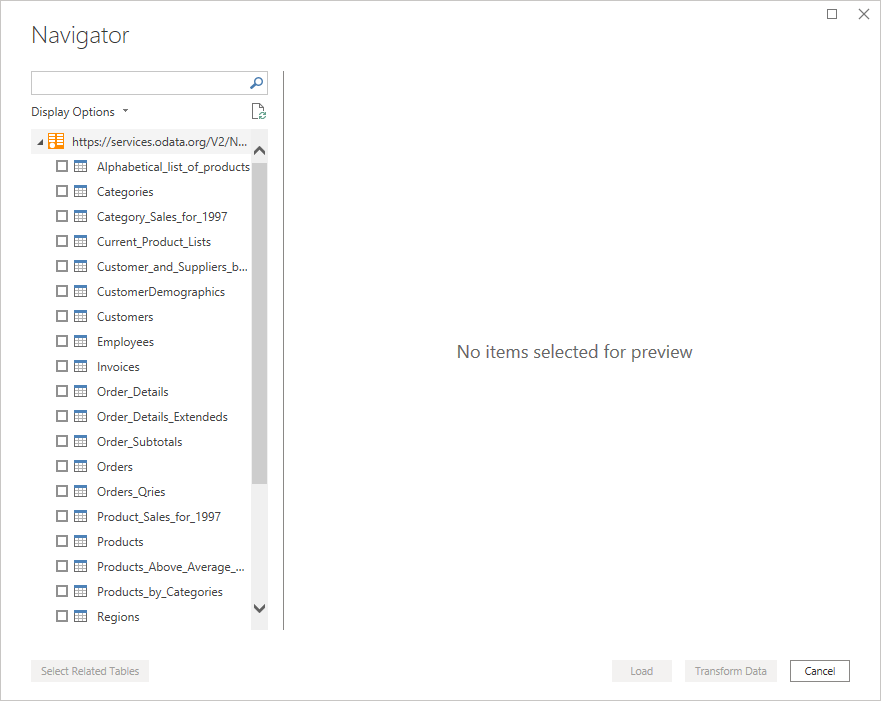Click table icon beside Product_Sales_for_1997

coord(81,516)
